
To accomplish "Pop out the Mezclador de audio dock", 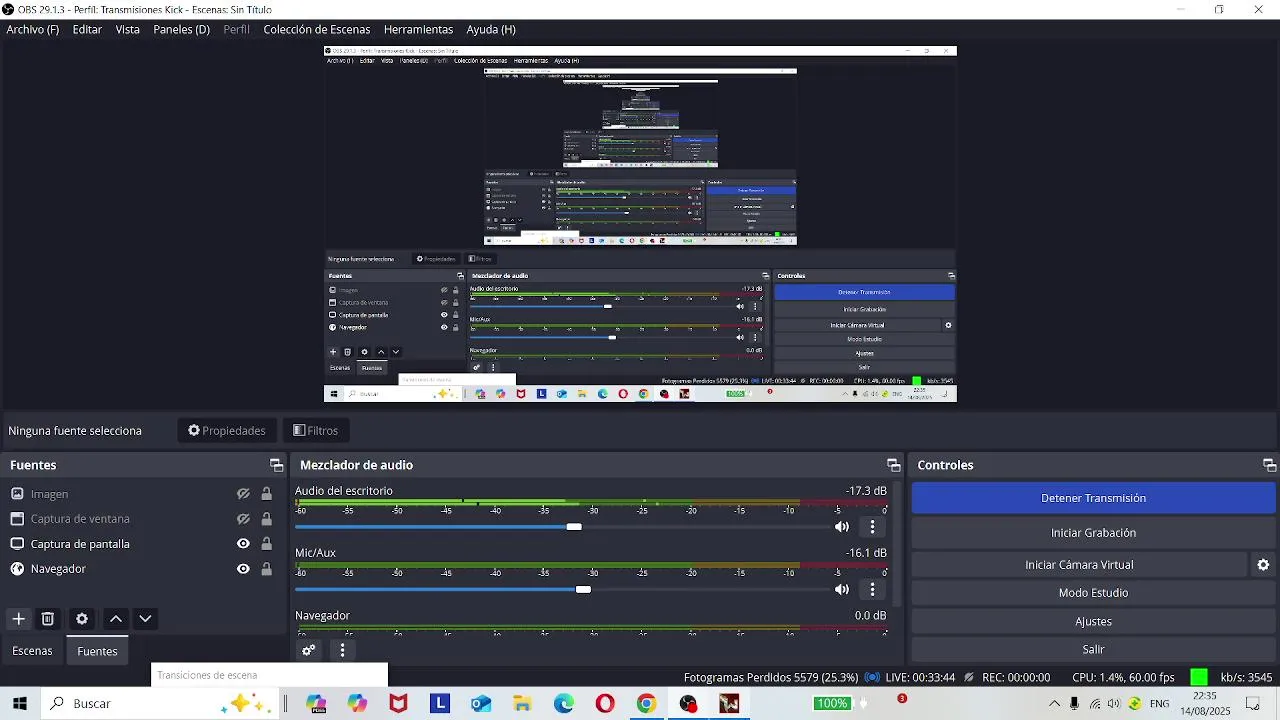I will (893, 465).
